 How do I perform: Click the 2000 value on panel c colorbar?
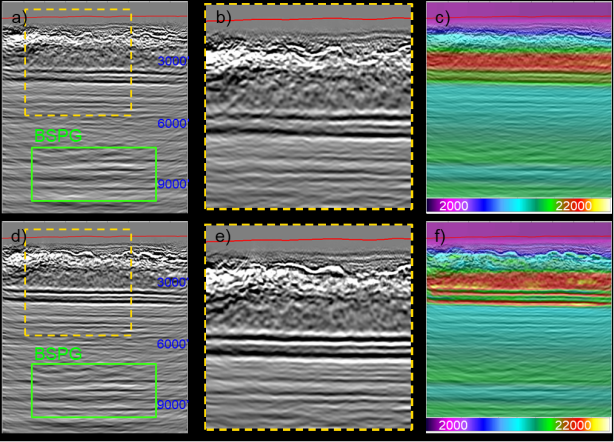click(453, 206)
